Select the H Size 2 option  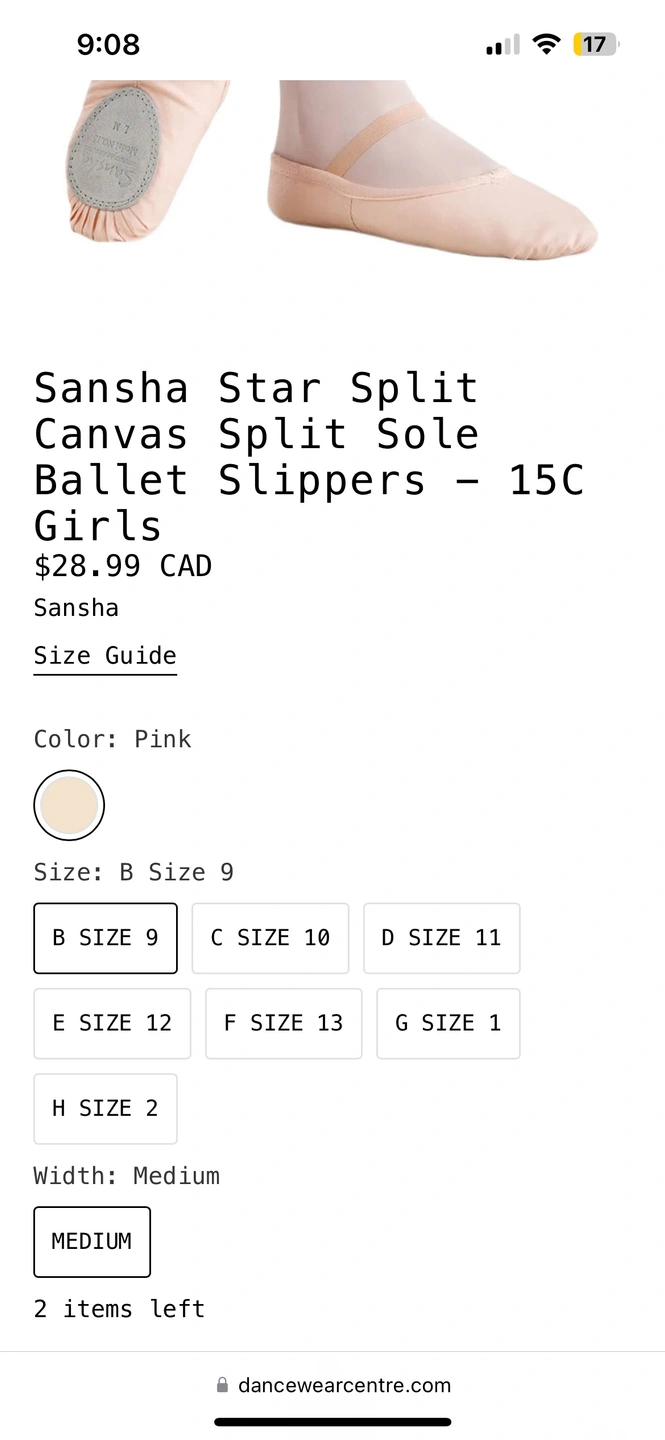105,1108
